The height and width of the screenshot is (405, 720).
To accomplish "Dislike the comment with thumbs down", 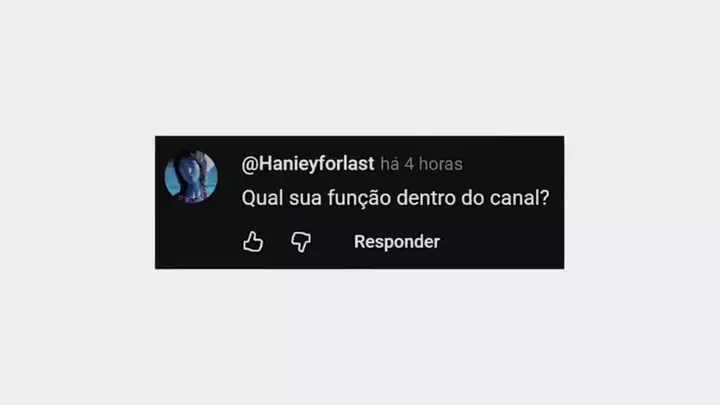I will (x=301, y=242).
